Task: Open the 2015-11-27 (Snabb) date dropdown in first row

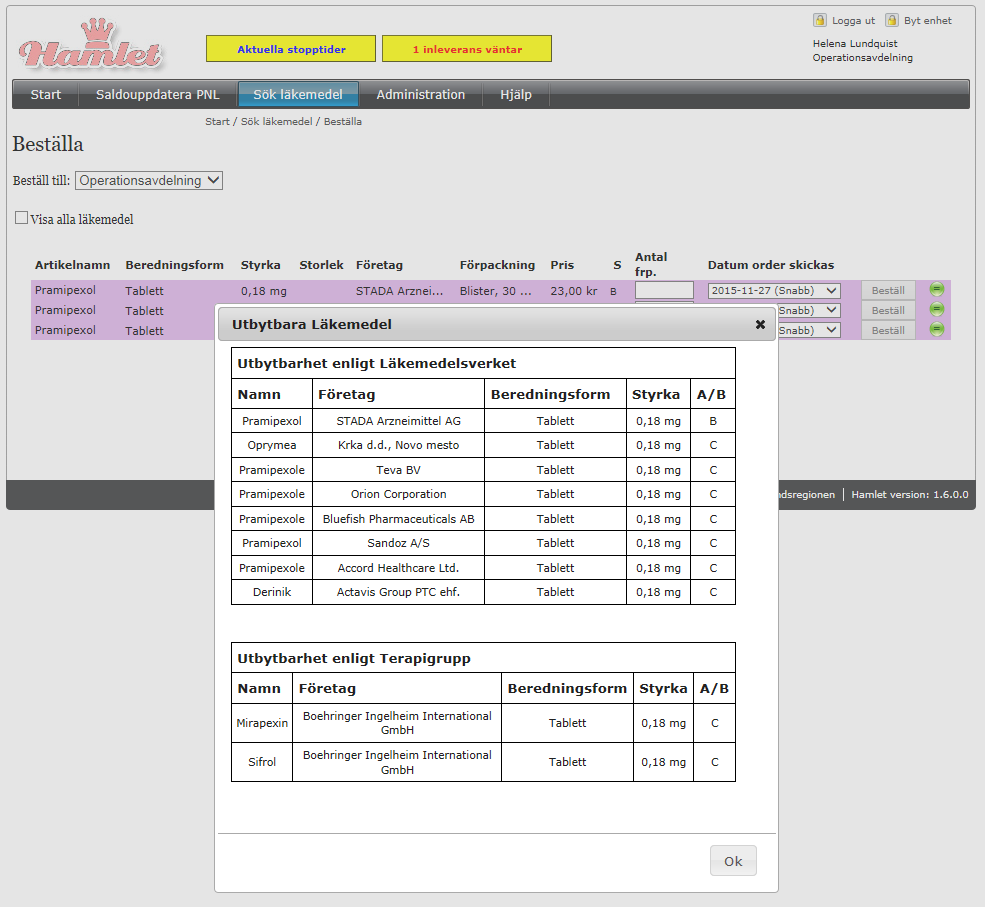Action: coord(774,291)
